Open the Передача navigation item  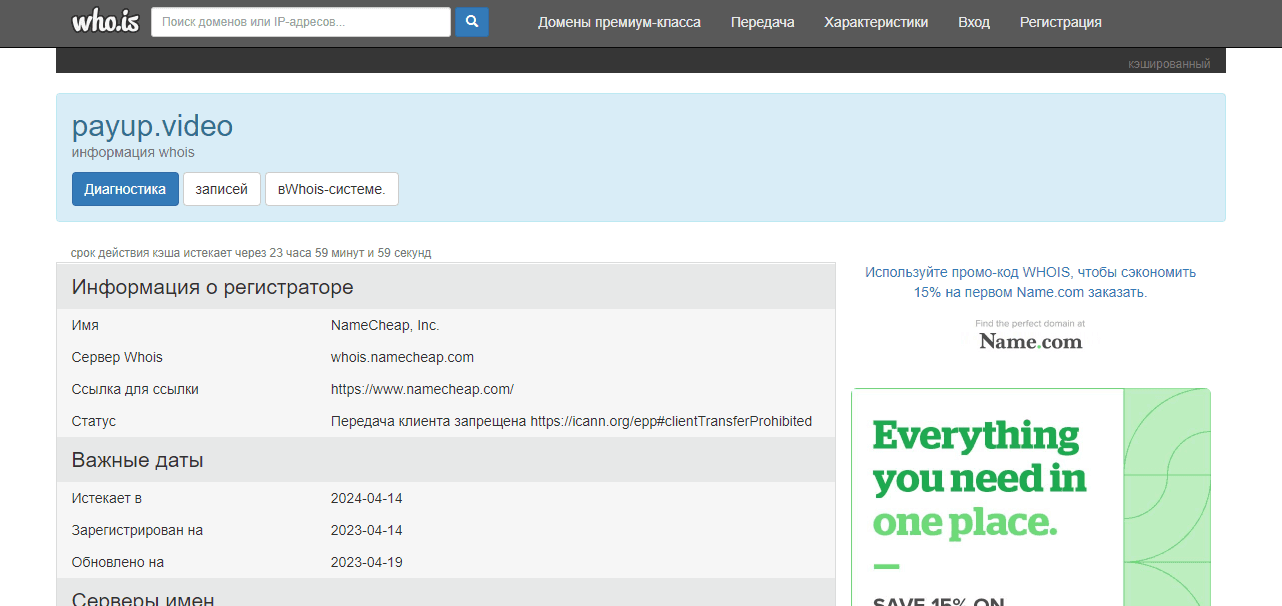[762, 22]
